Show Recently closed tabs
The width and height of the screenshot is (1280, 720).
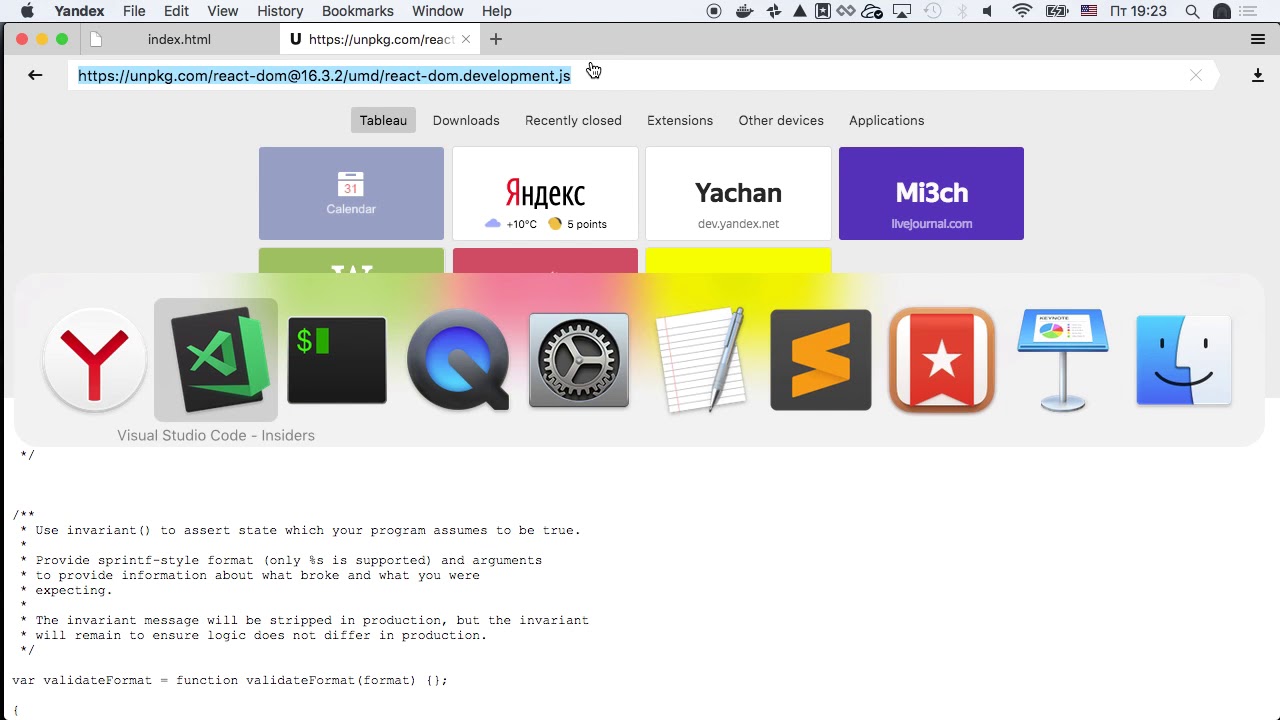[x=573, y=120]
